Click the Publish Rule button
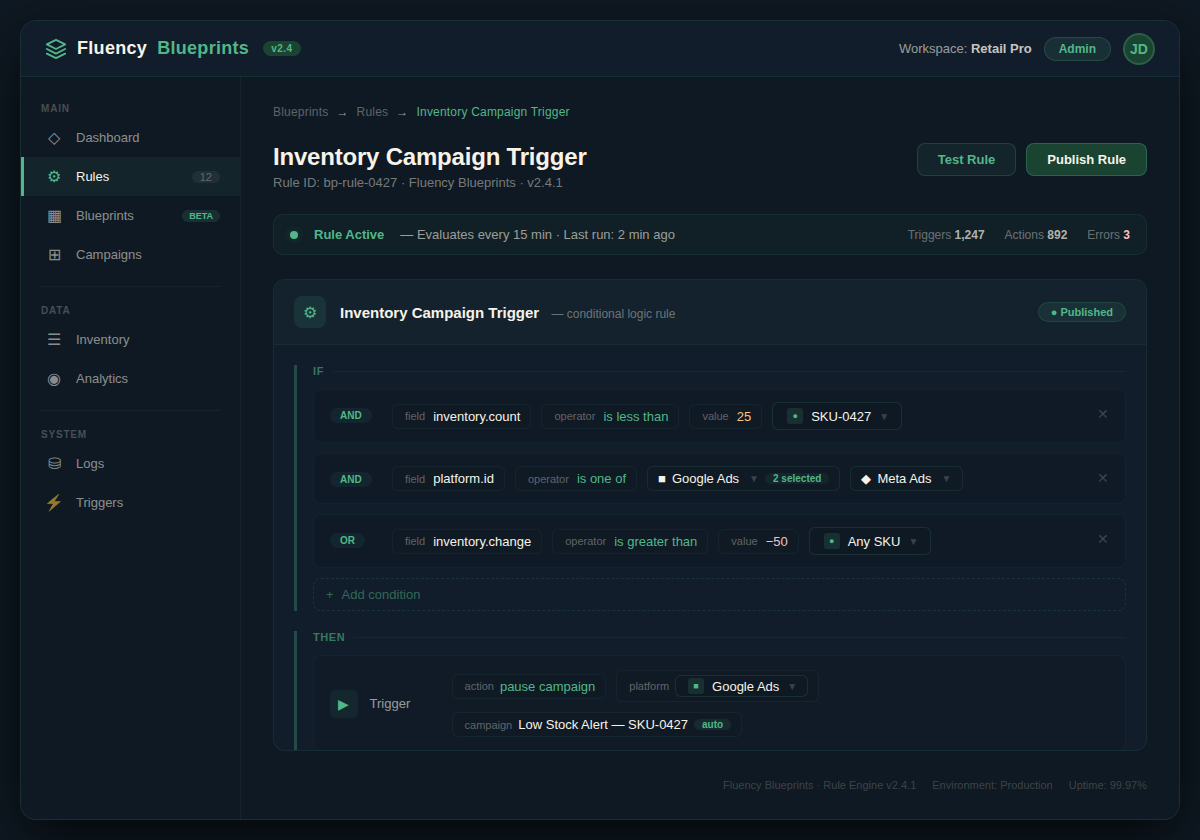1200x840 pixels. tap(1086, 160)
